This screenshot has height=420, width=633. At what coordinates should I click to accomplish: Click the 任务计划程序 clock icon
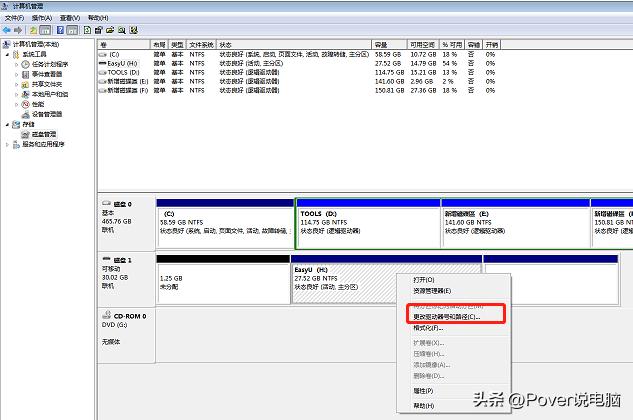click(23, 64)
